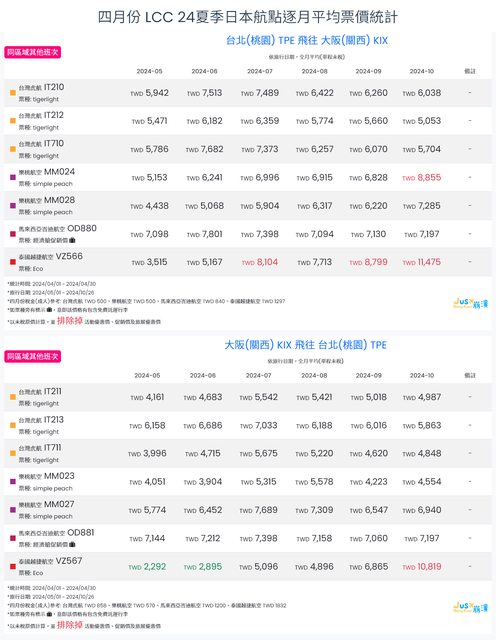Click the orange square beside IT210

(x=13, y=93)
